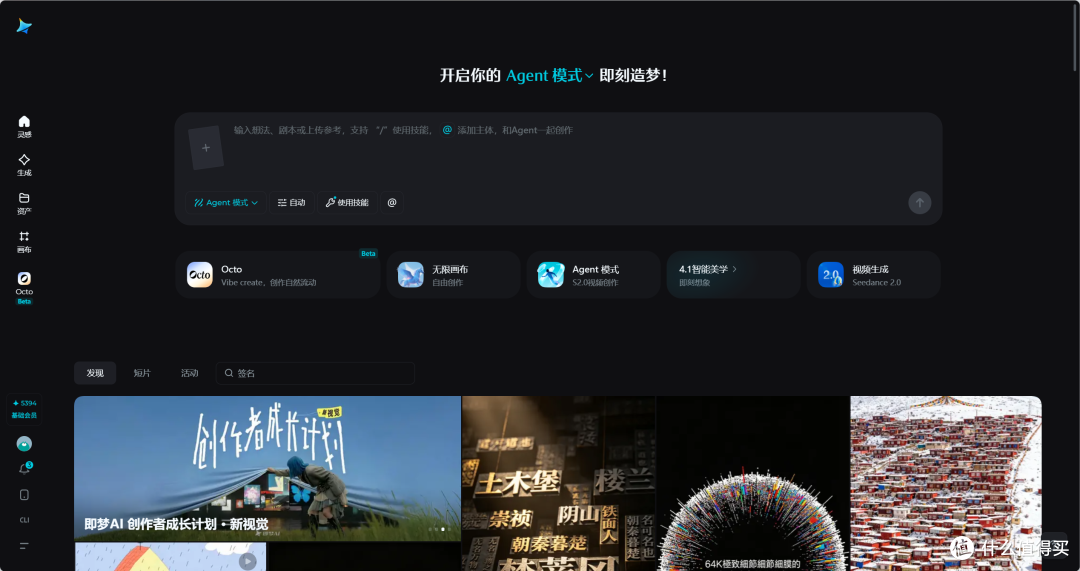Open the 视频生成 Seedance 2.0 card
1080x571 pixels.
click(x=874, y=275)
